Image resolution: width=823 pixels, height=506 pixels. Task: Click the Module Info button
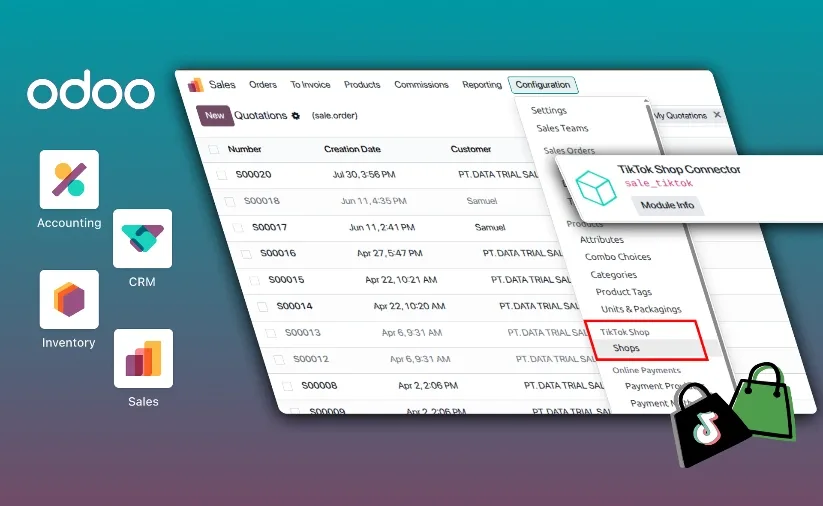(667, 205)
